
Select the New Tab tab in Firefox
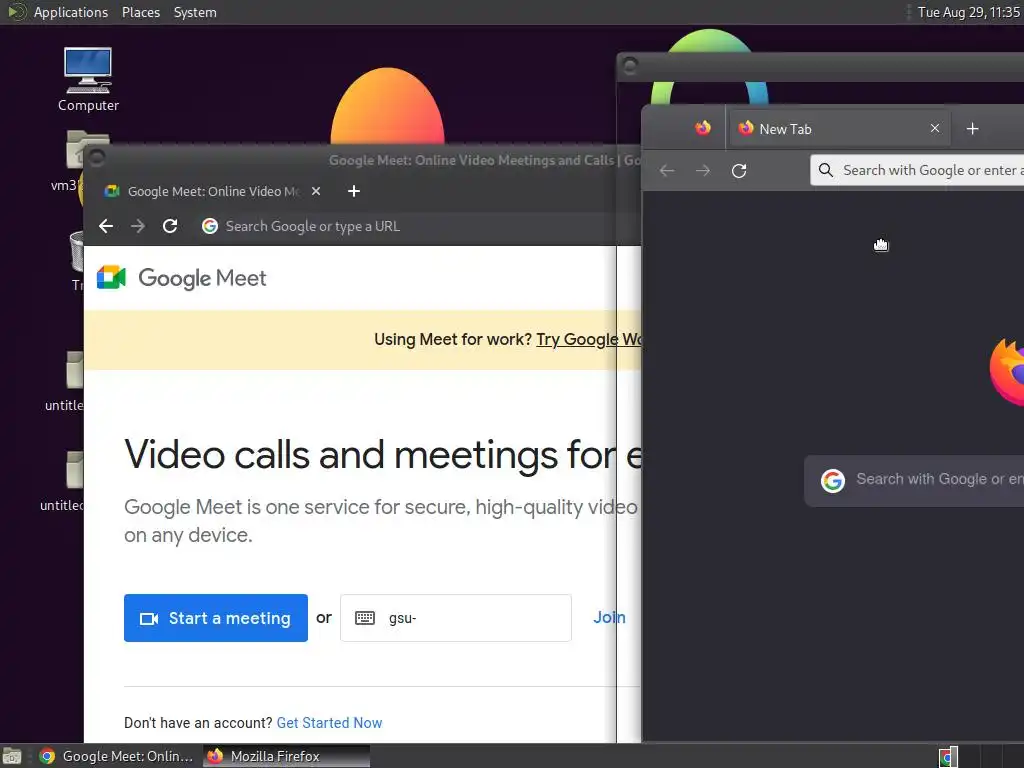[839, 129]
